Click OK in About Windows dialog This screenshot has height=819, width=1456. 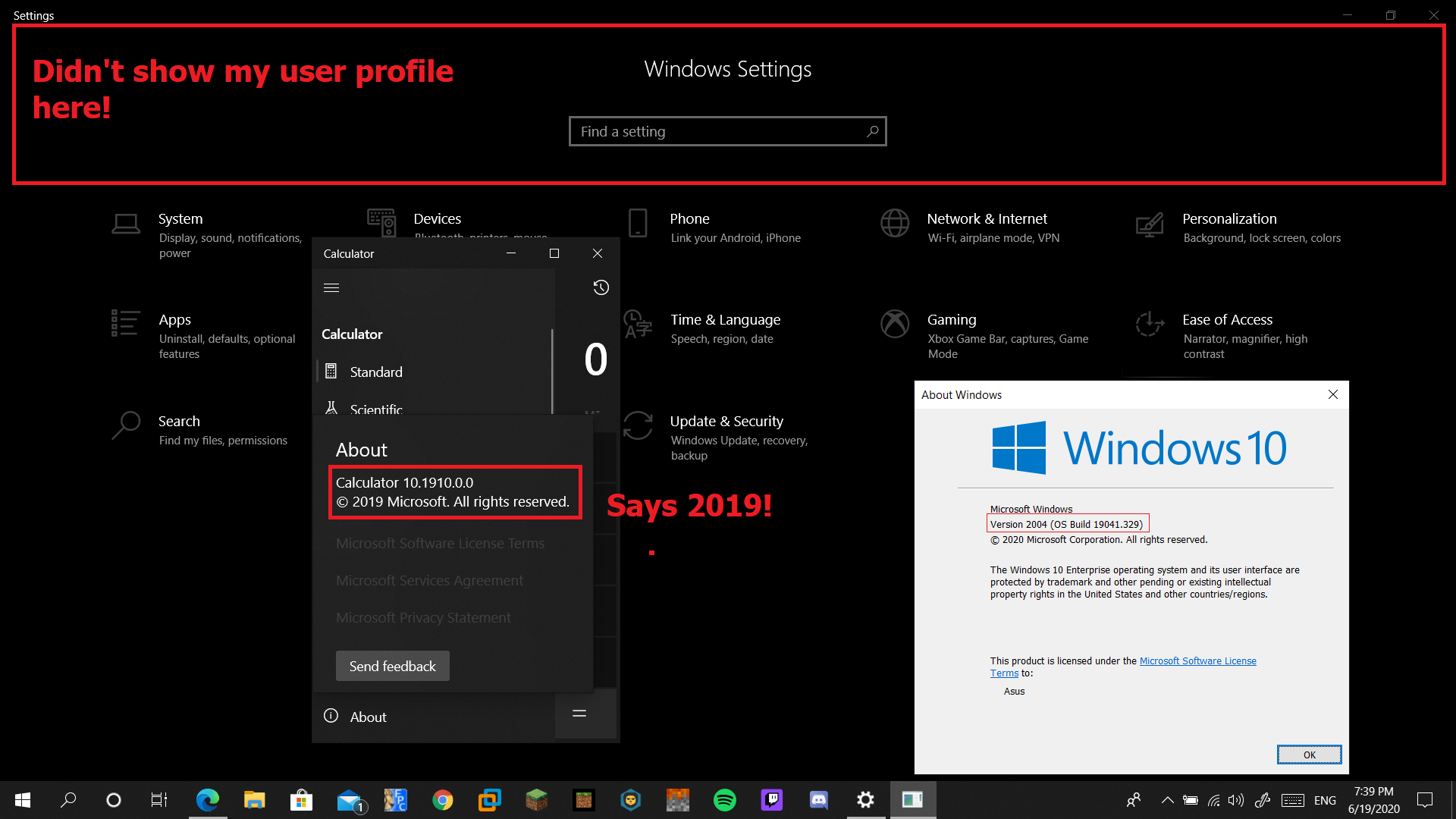(x=1310, y=755)
